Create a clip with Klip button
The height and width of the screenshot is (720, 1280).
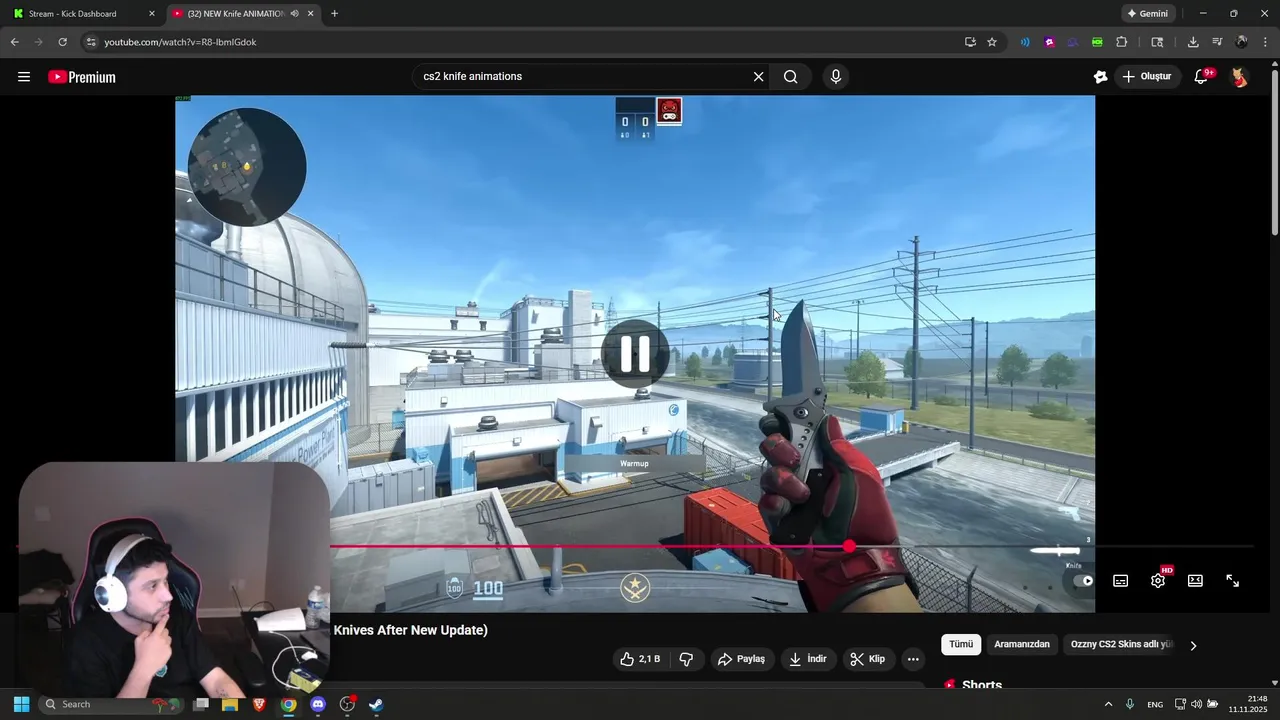pos(868,659)
